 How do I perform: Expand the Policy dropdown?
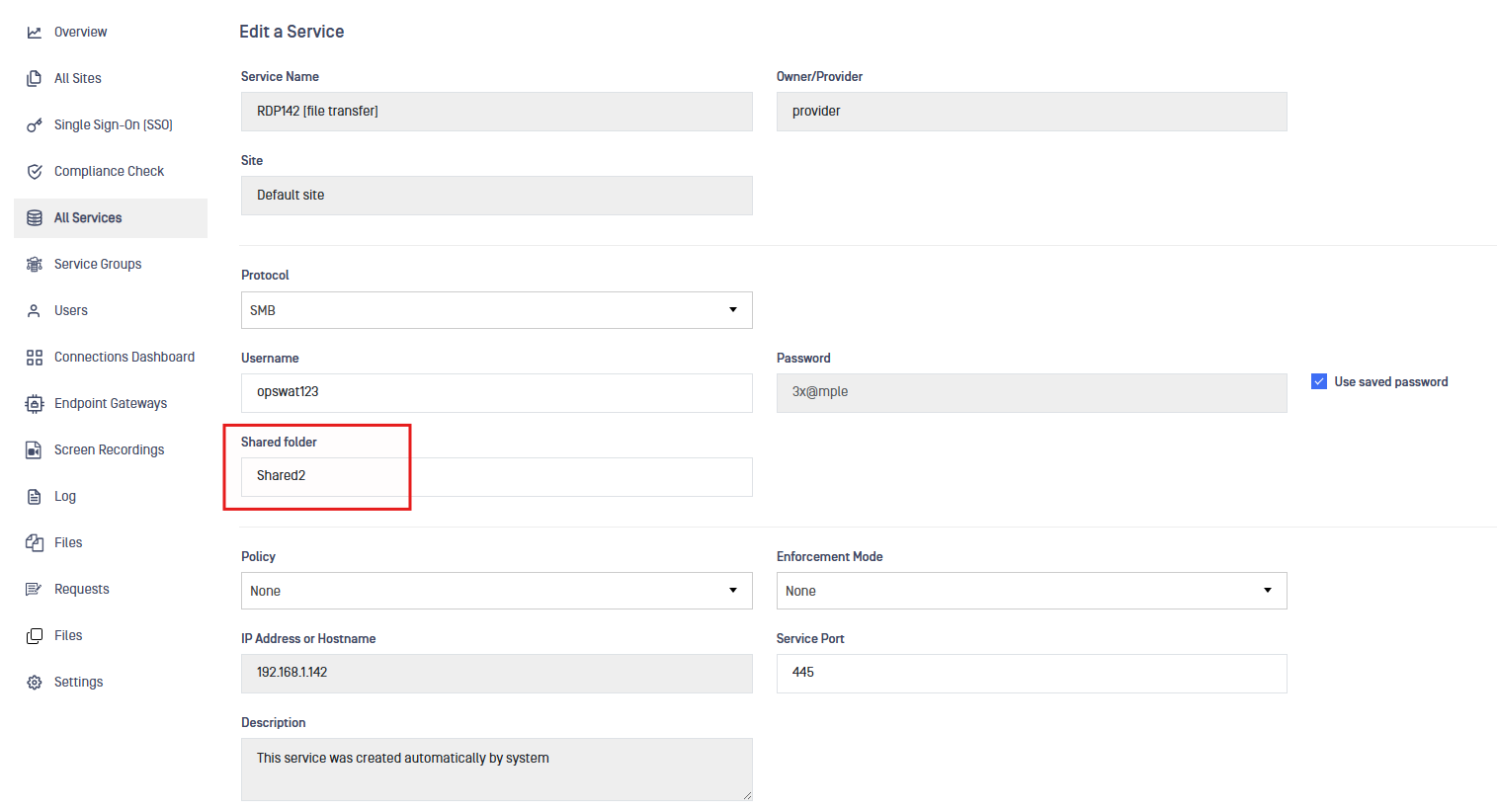[496, 591]
